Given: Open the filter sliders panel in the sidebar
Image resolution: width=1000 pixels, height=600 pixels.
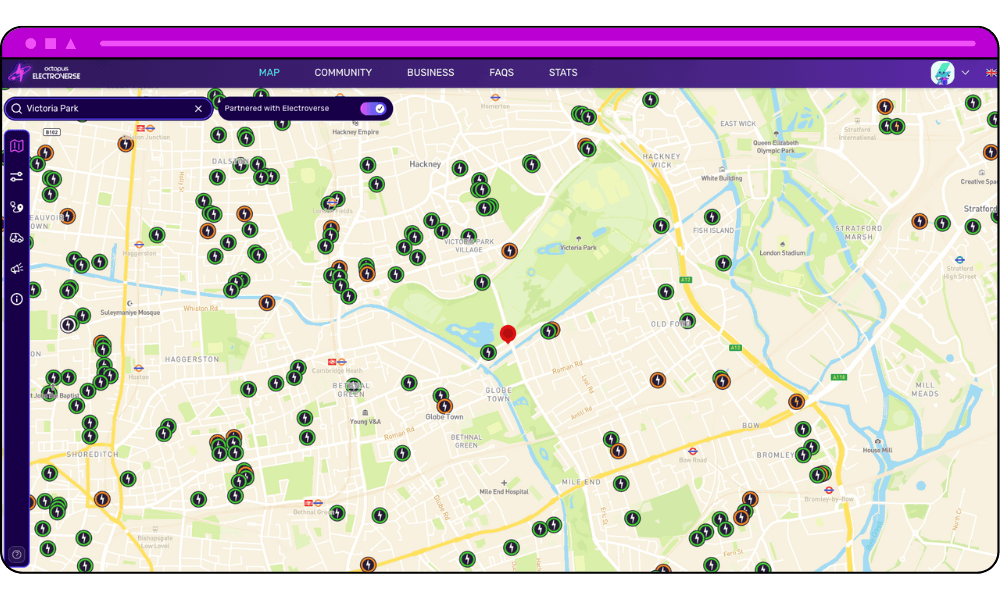Looking at the screenshot, I should coord(17,177).
